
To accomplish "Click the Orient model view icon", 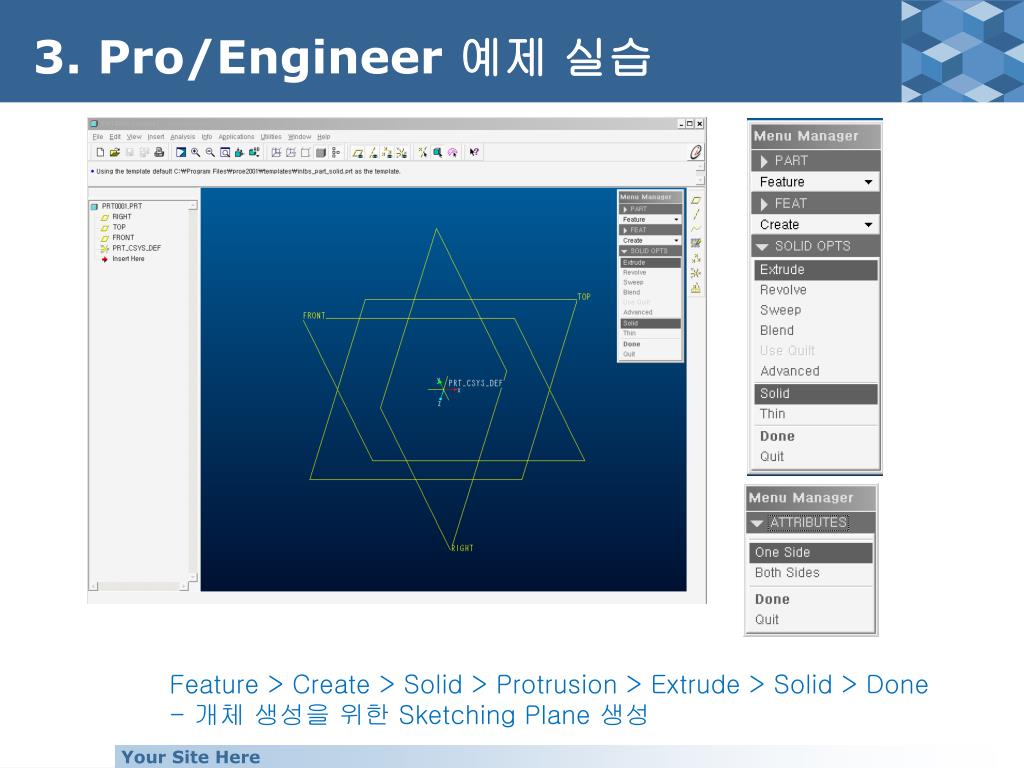I will tap(239, 152).
